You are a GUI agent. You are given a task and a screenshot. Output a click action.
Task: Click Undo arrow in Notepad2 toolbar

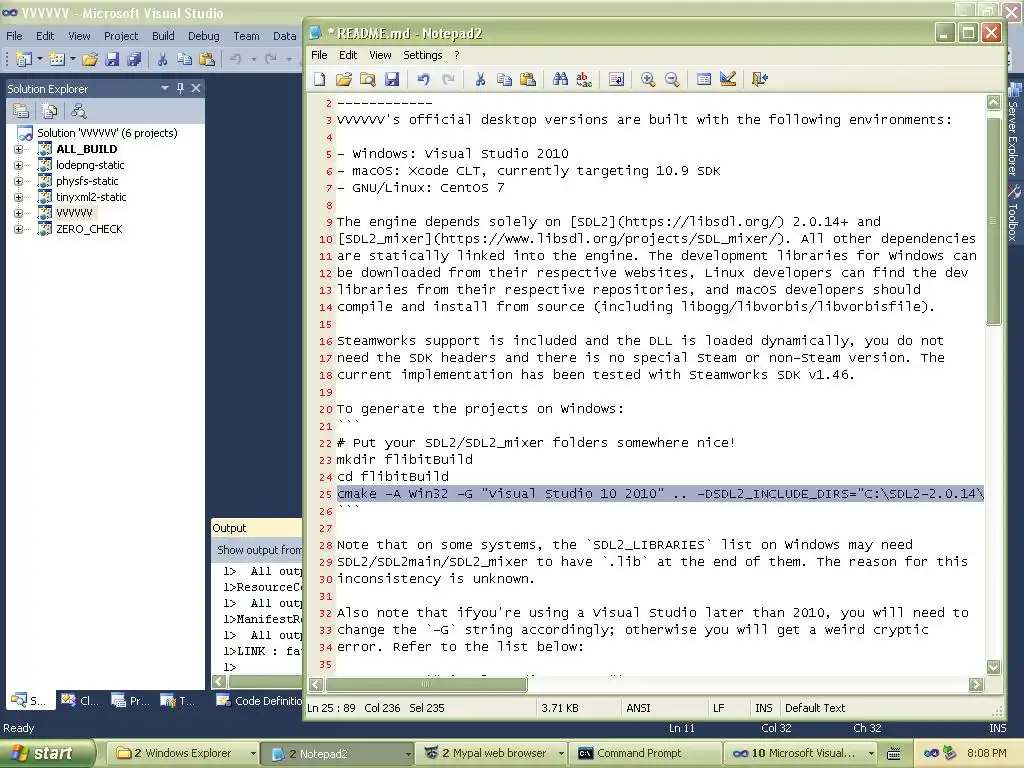(x=424, y=80)
